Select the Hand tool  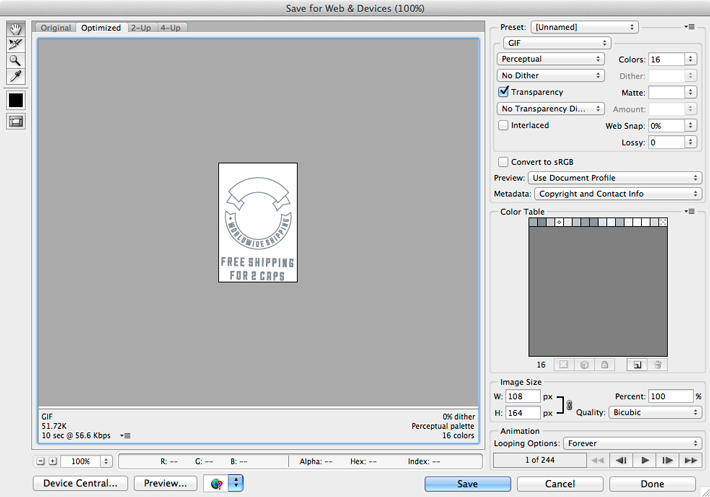(15, 29)
